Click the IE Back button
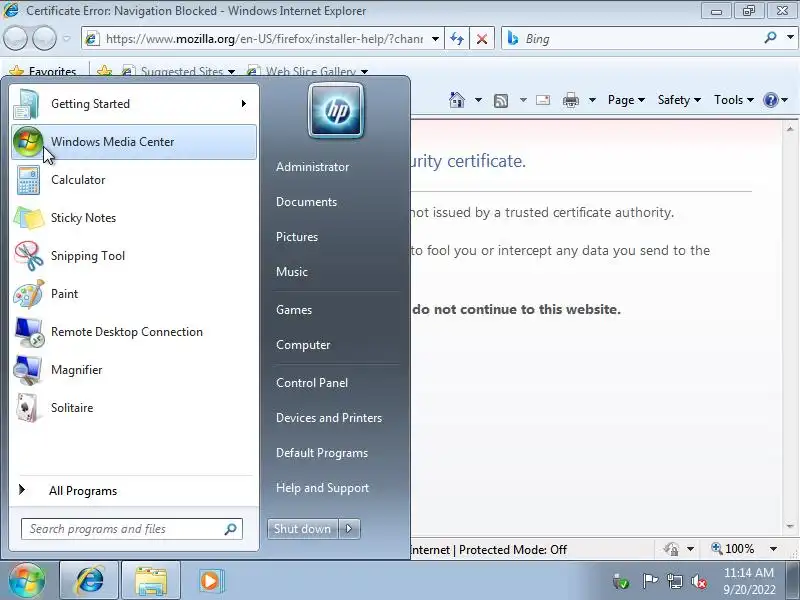This screenshot has width=800, height=600. [15, 38]
